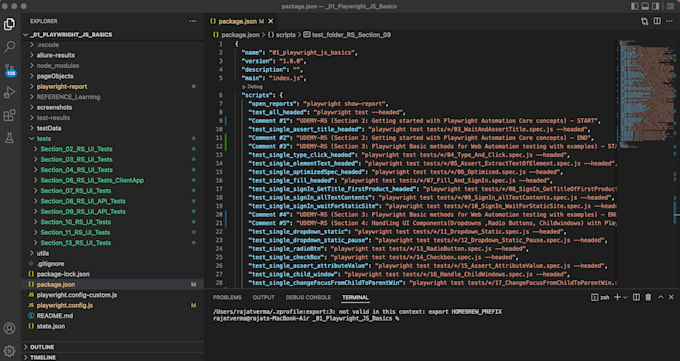Toggle the secondary side bar layout icon

[x=655, y=6]
